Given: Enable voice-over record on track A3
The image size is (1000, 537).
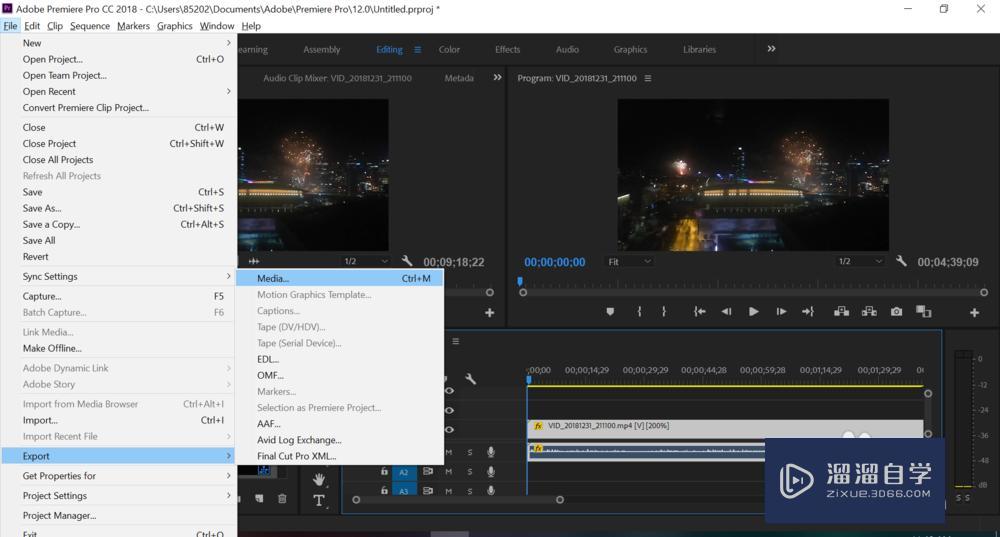Looking at the screenshot, I should pyautogui.click(x=490, y=490).
